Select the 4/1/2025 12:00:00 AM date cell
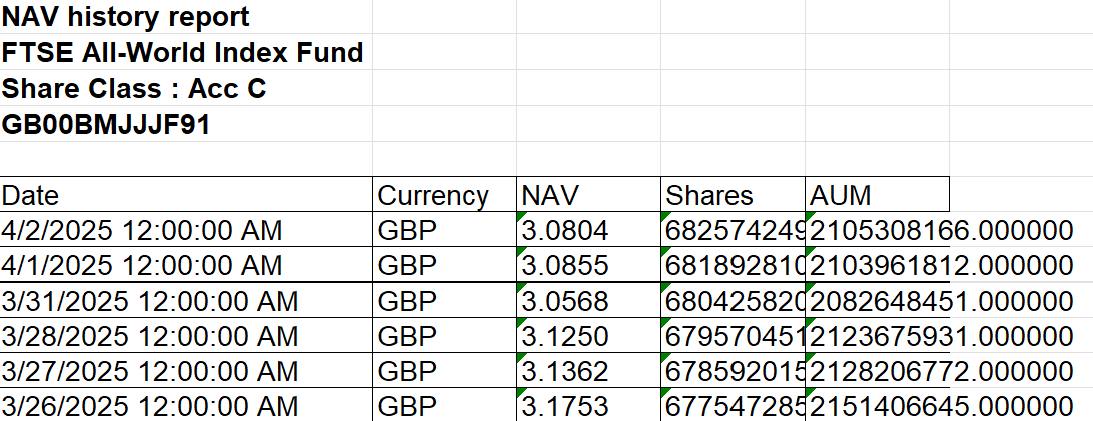1093x421 pixels. click(x=186, y=265)
